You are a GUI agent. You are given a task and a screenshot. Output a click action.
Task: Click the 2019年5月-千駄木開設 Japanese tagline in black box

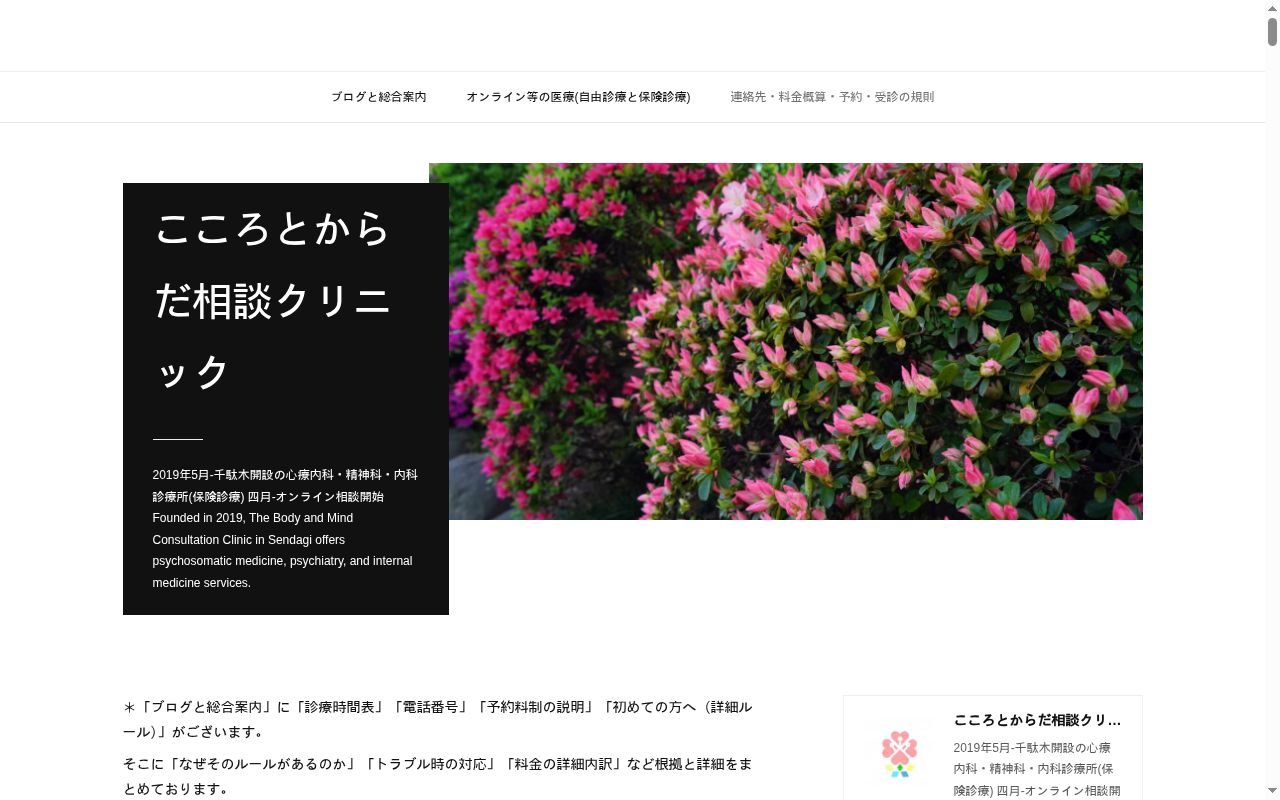pos(285,485)
